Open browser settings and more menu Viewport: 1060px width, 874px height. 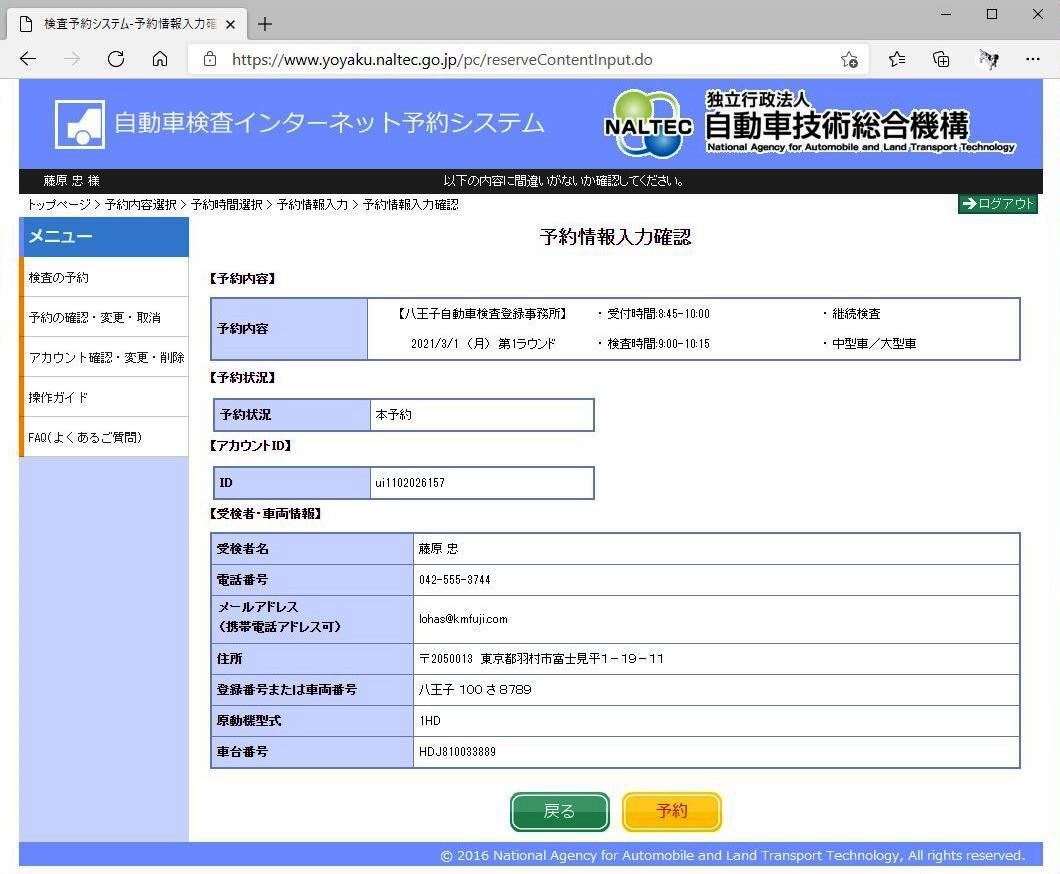pos(1032,59)
